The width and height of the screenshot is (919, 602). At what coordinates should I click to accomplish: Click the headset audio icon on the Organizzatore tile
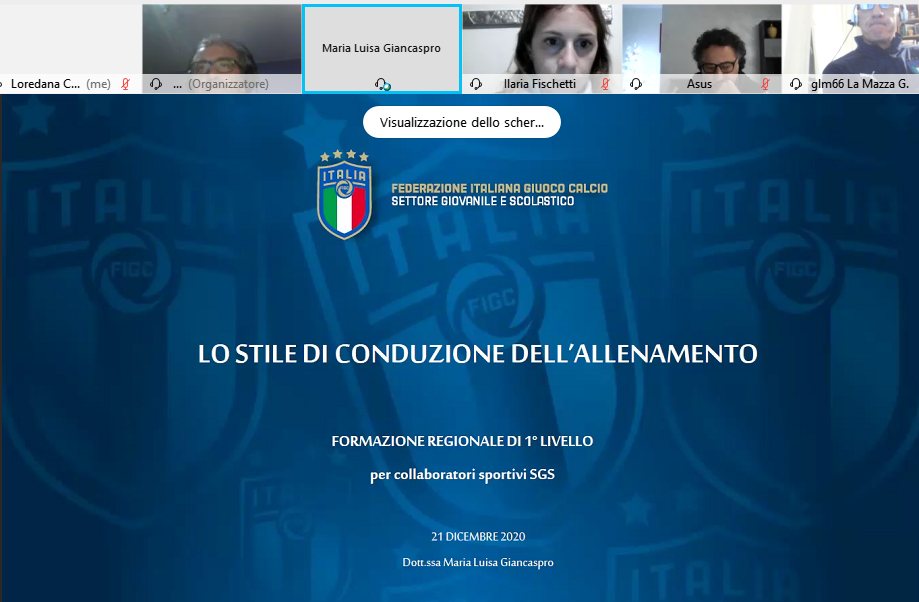click(156, 84)
